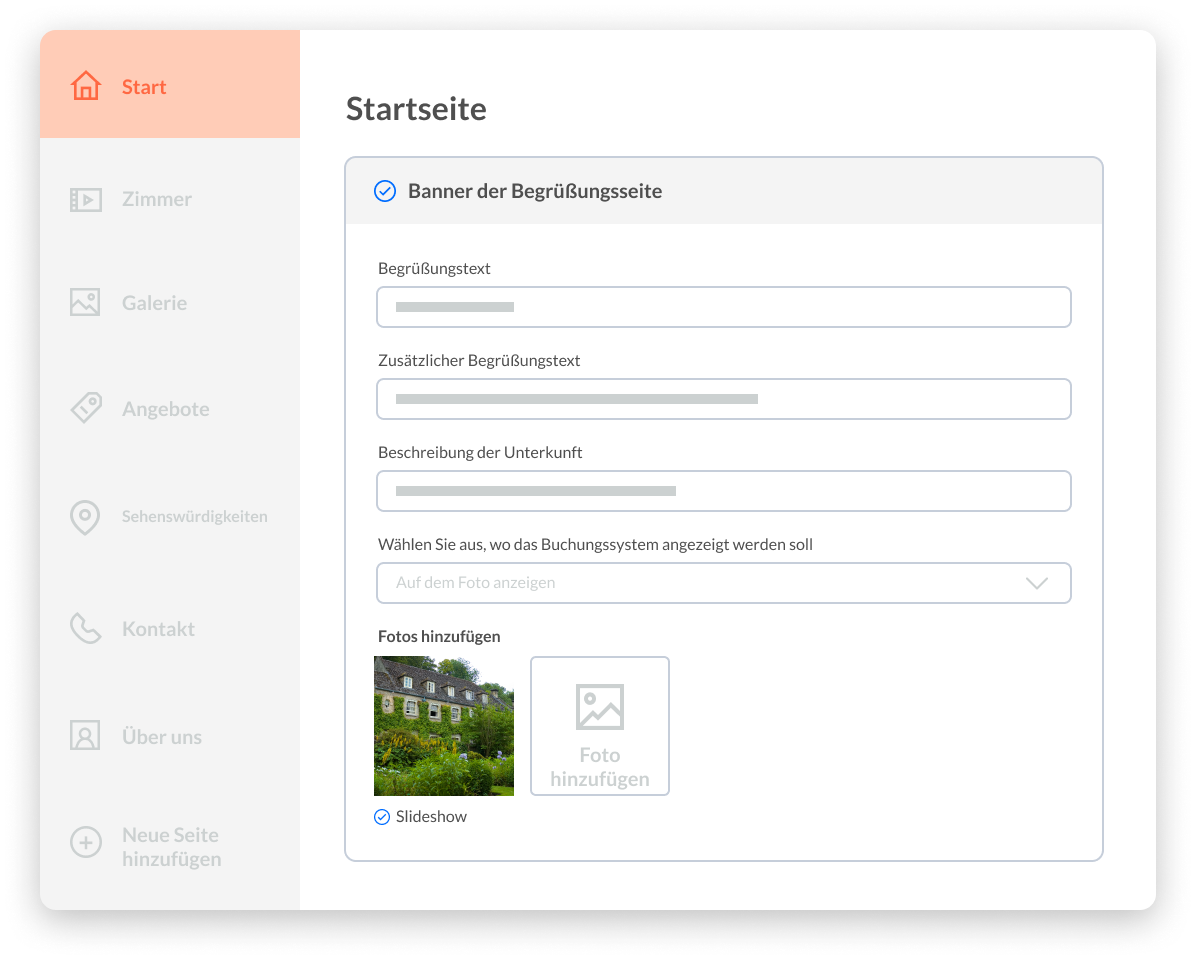
Task: Add a page via Neue Seite hinzufügen
Action: pos(170,847)
